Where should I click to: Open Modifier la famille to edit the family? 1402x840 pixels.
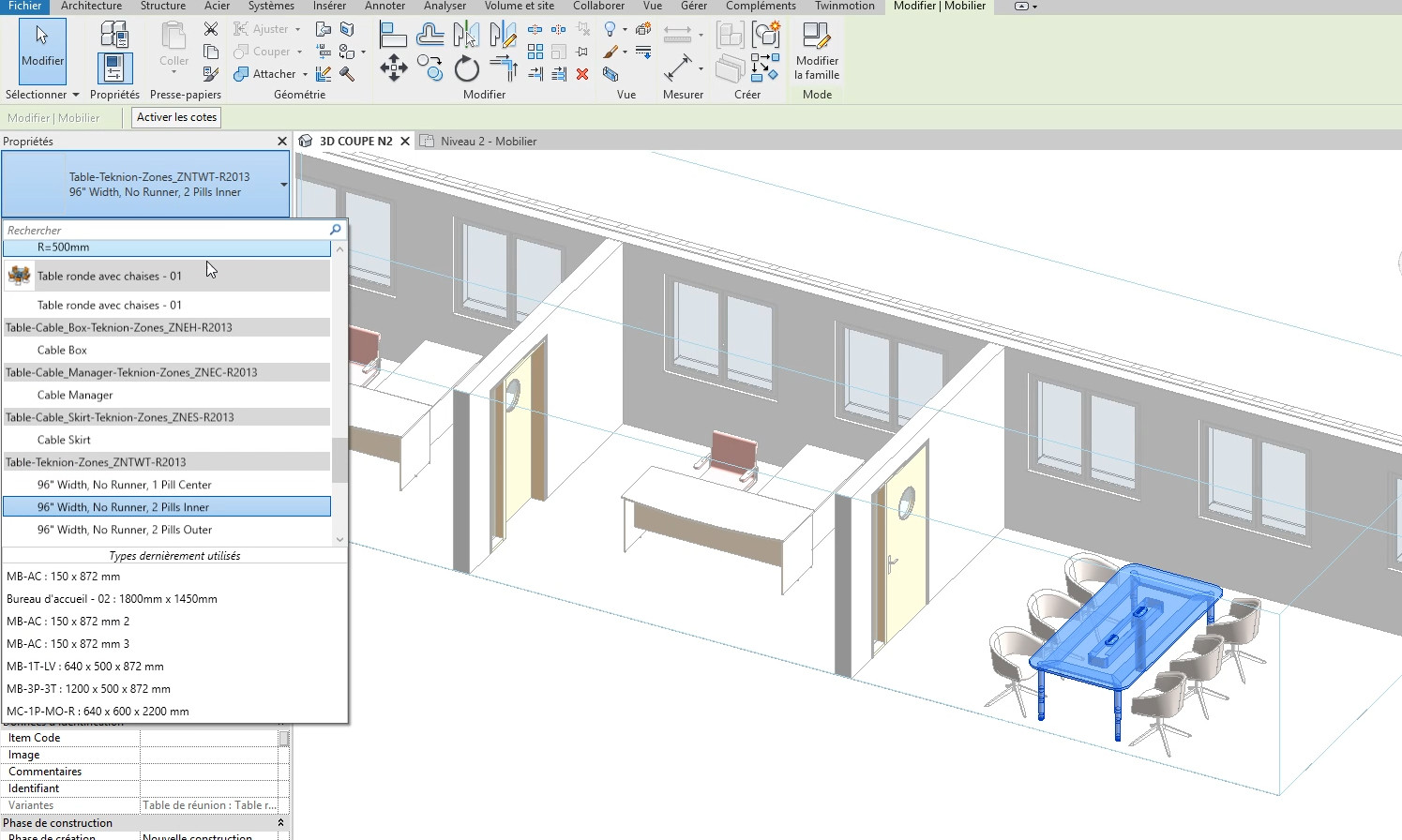[x=816, y=52]
